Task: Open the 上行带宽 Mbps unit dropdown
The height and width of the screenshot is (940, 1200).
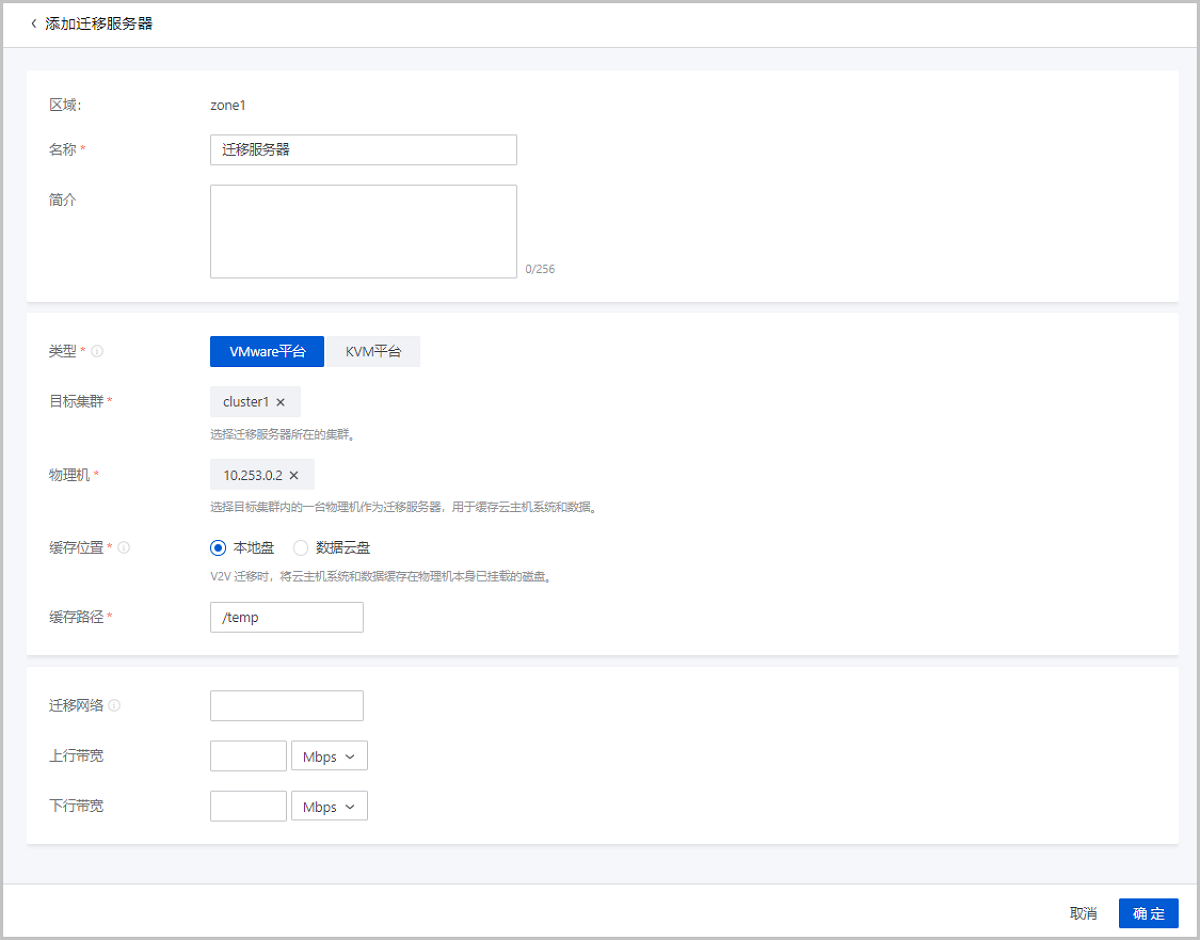Action: tap(329, 756)
